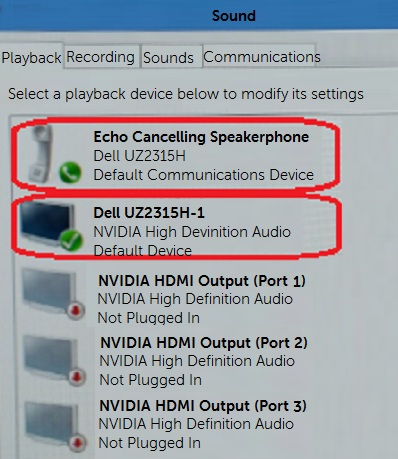This screenshot has width=398, height=459.
Task: Open the Recording tab
Action: [x=101, y=56]
